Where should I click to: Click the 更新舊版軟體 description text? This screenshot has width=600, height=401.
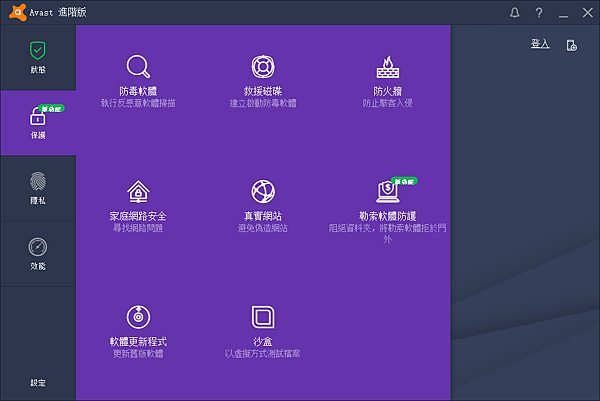138,354
